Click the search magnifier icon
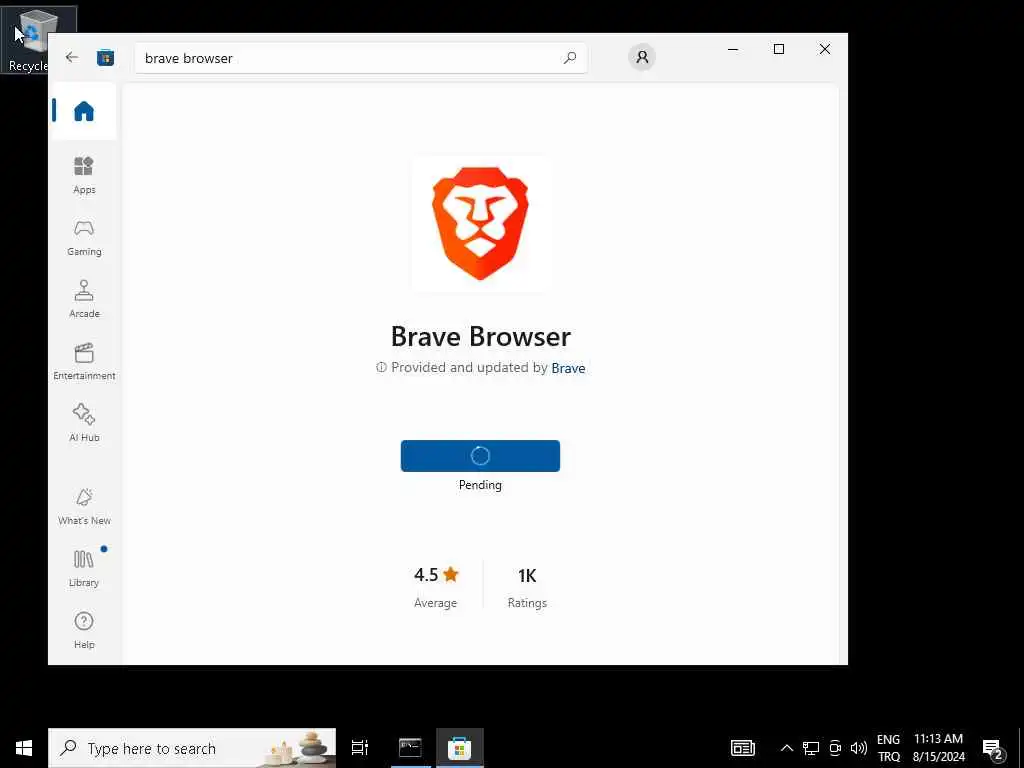The height and width of the screenshot is (768, 1024). tap(569, 58)
